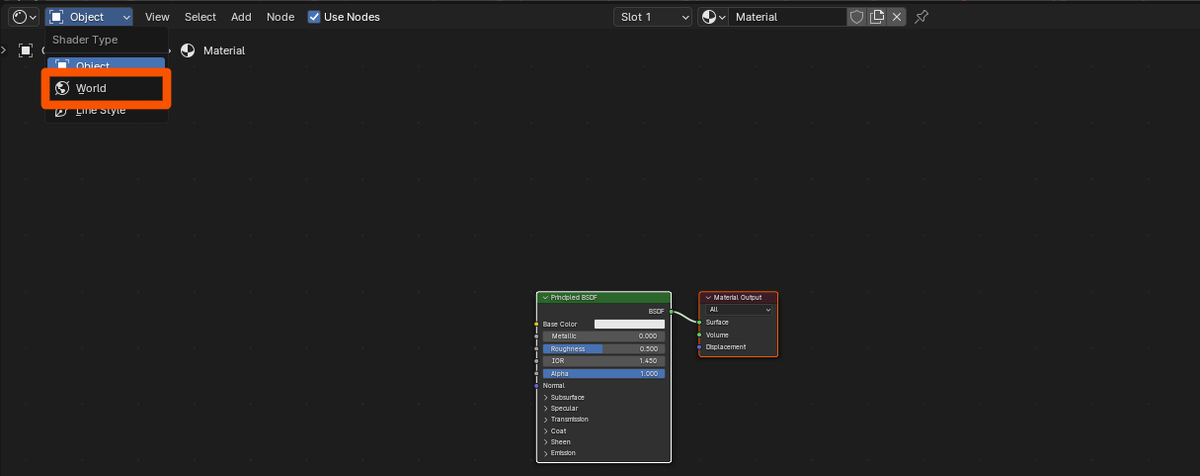This screenshot has height=476, width=1200.
Task: Collapse the Principled BSDF node
Action: (545, 298)
